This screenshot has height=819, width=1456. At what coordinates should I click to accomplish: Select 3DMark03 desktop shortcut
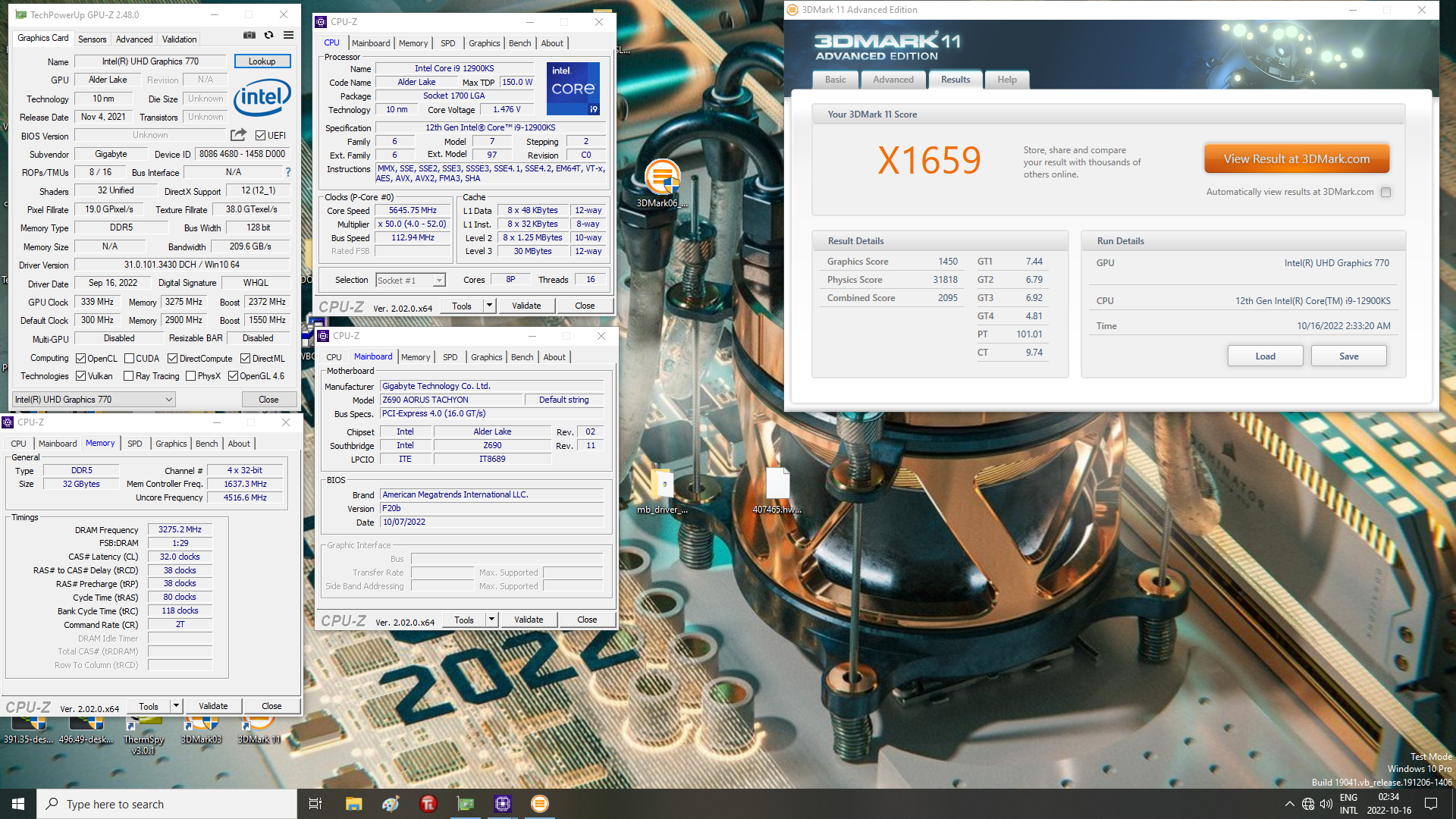click(x=201, y=730)
